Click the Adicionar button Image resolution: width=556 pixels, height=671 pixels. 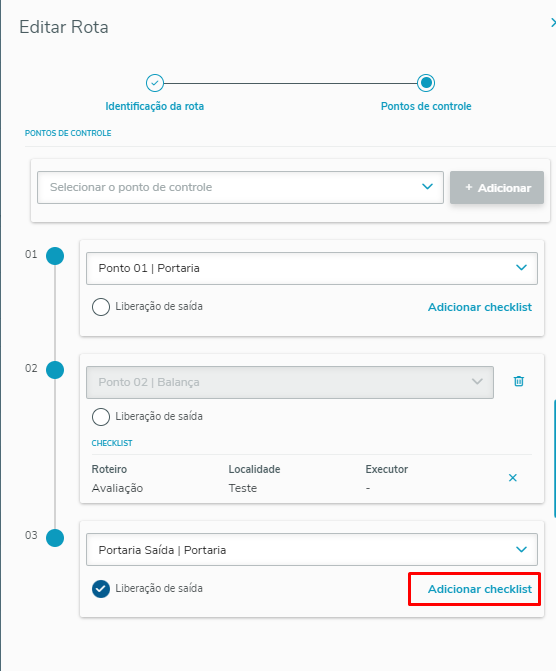coord(497,187)
